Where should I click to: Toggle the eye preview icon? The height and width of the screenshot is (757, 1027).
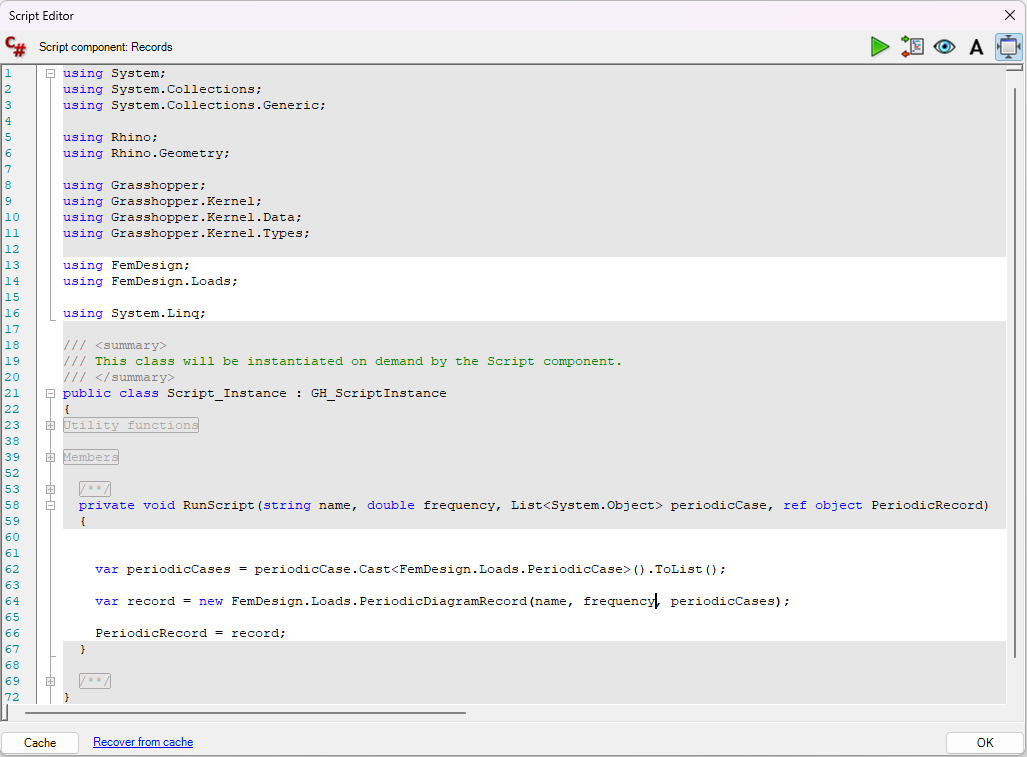(944, 47)
